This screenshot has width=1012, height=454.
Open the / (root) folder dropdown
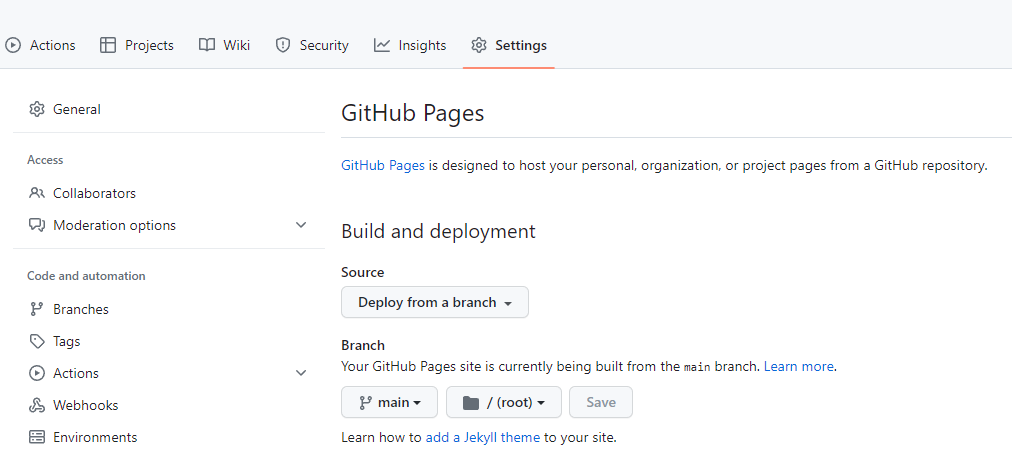tap(504, 402)
